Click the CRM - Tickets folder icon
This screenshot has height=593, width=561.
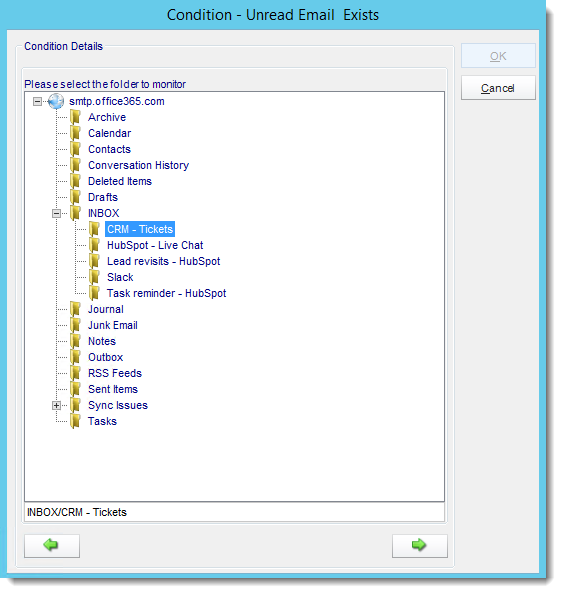click(95, 229)
